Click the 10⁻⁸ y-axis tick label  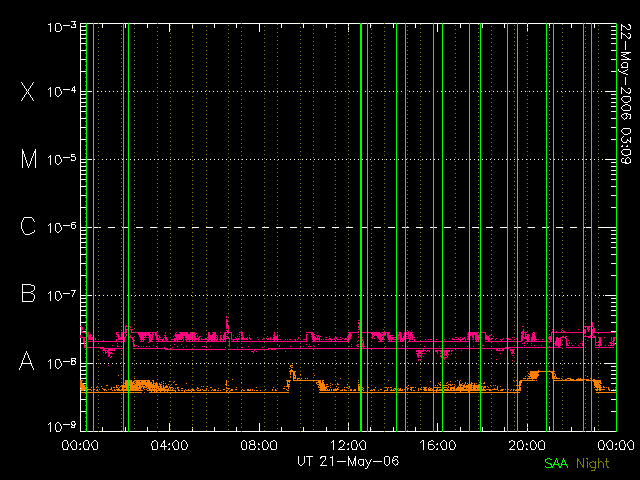62,363
